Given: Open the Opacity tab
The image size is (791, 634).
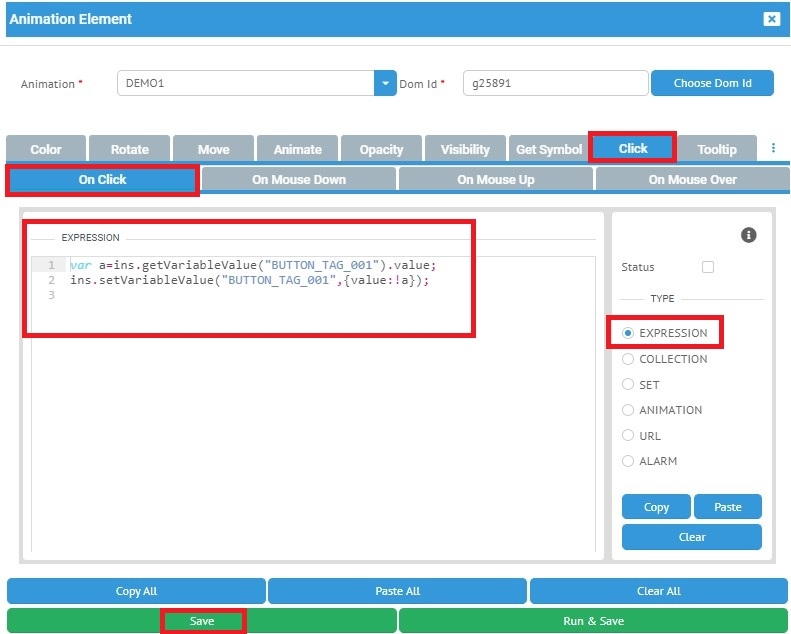Looking at the screenshot, I should [x=381, y=149].
